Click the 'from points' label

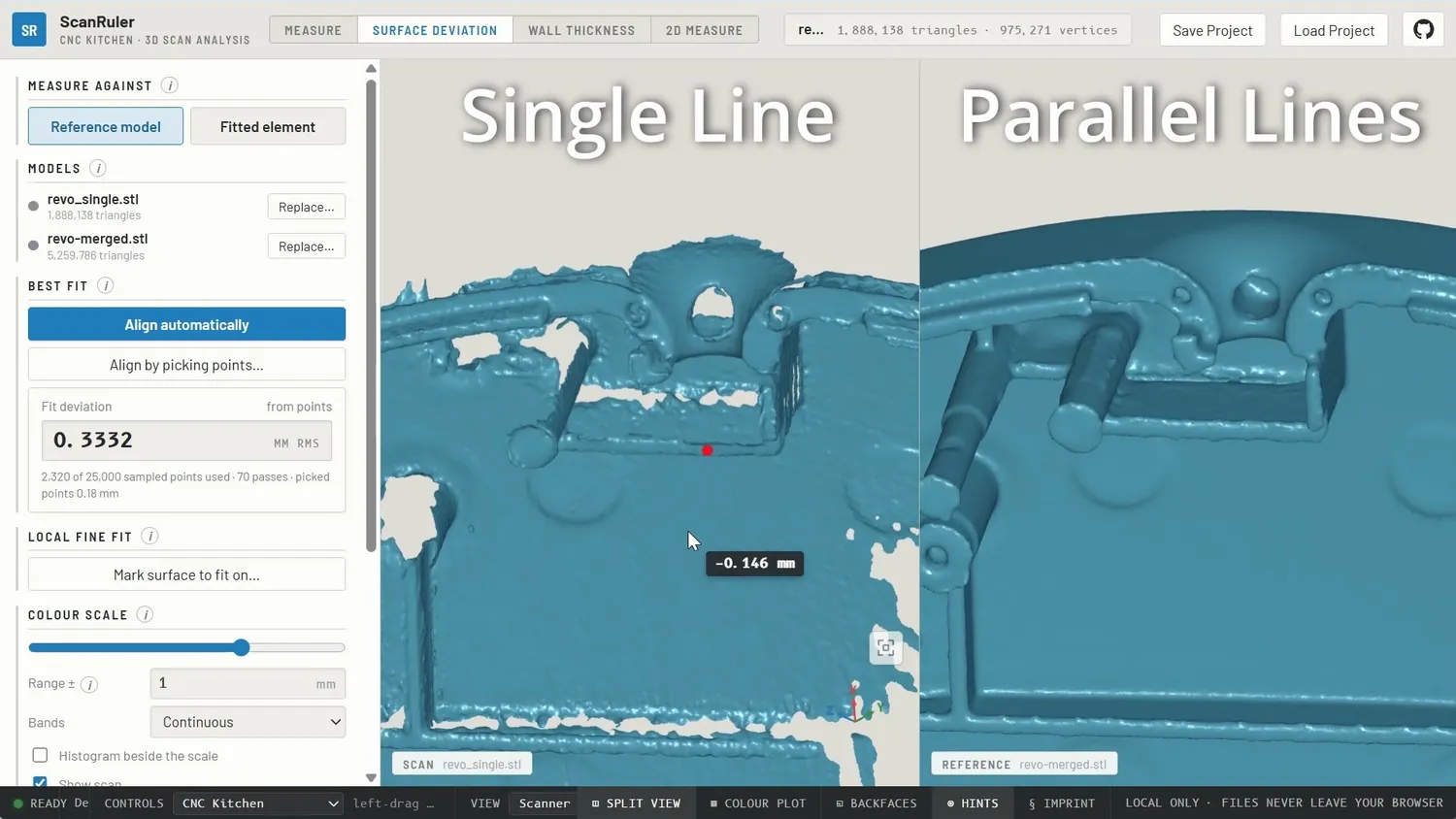(299, 407)
